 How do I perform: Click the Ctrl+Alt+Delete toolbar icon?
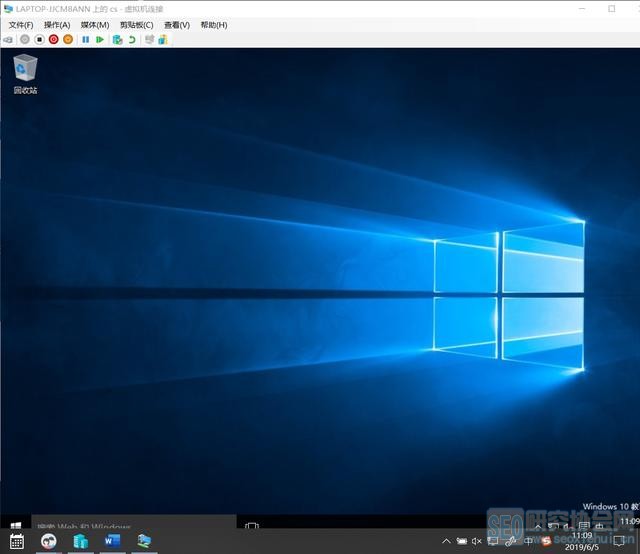pyautogui.click(x=8, y=40)
